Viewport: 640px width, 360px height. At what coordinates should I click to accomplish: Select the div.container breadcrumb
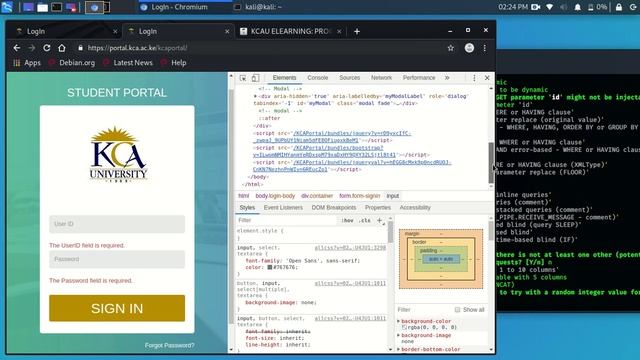(x=317, y=196)
